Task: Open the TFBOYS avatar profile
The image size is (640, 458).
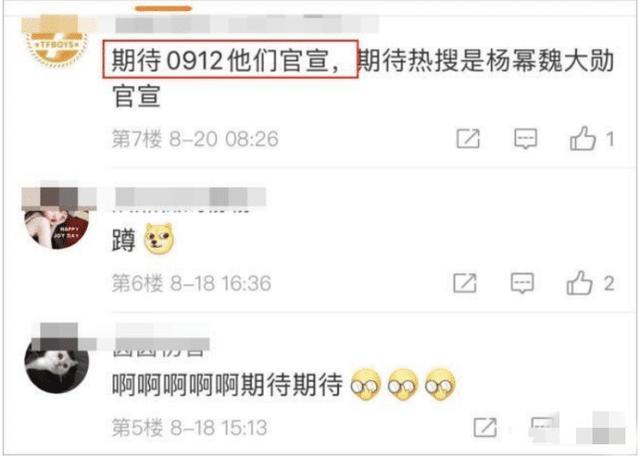Action: 57,43
